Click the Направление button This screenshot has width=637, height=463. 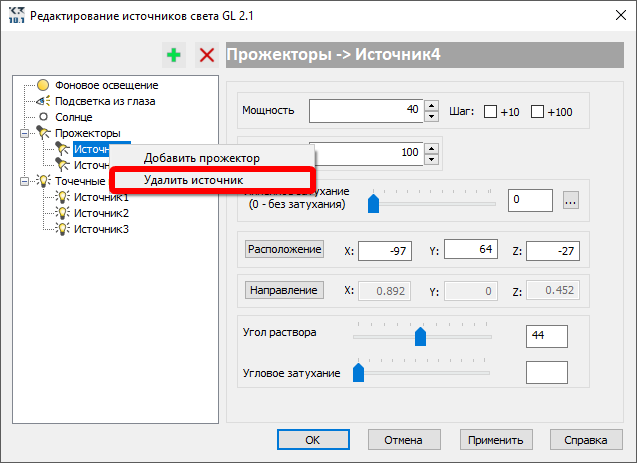click(284, 290)
